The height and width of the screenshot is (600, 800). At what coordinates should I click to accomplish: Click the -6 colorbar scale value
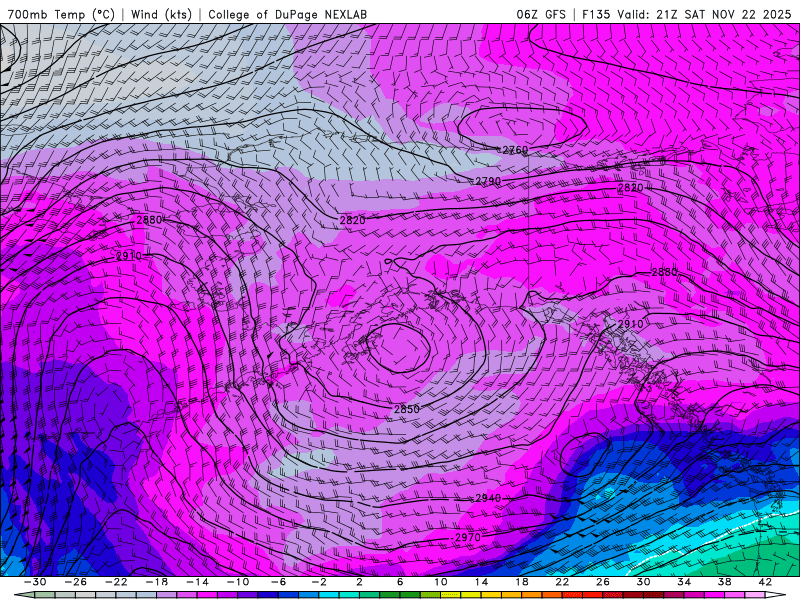click(279, 582)
